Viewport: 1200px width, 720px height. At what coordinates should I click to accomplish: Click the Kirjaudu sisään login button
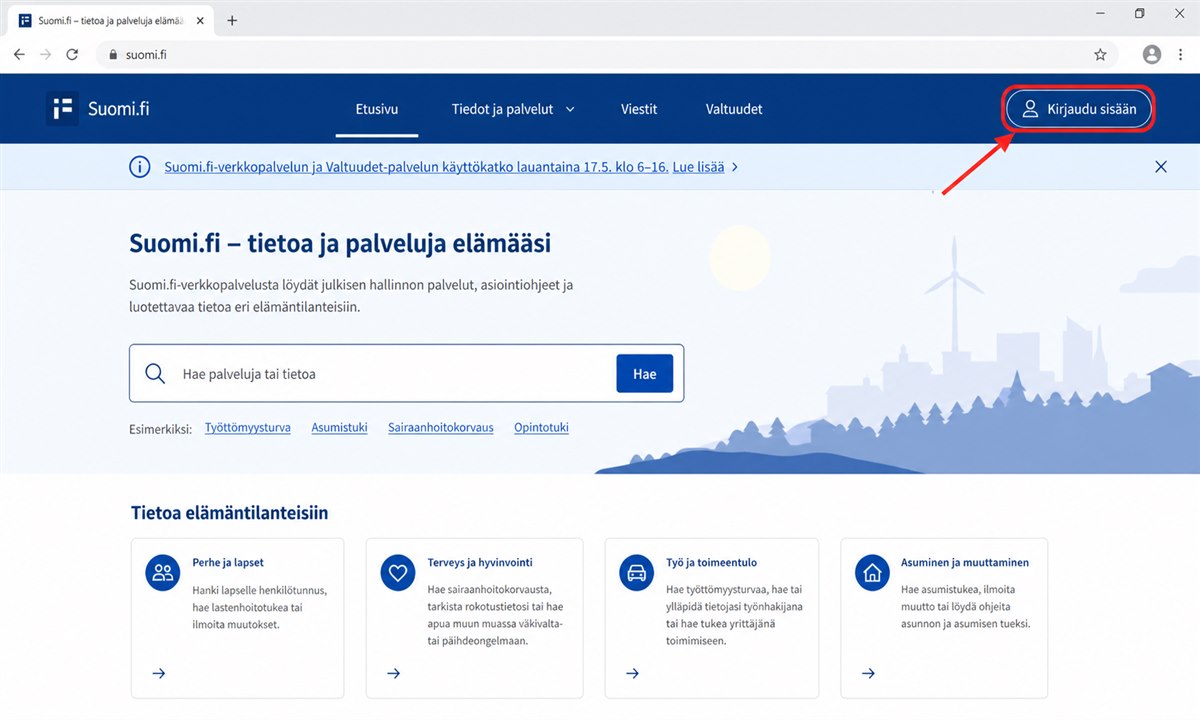pos(1079,109)
